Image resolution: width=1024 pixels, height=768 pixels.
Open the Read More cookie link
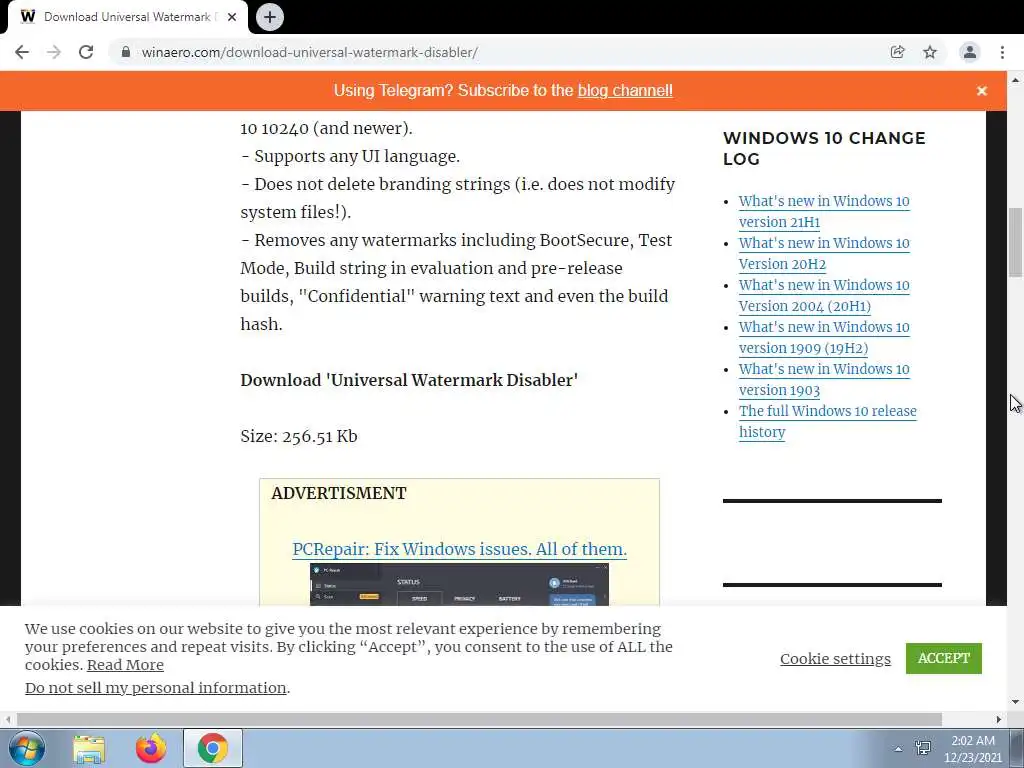pyautogui.click(x=125, y=665)
